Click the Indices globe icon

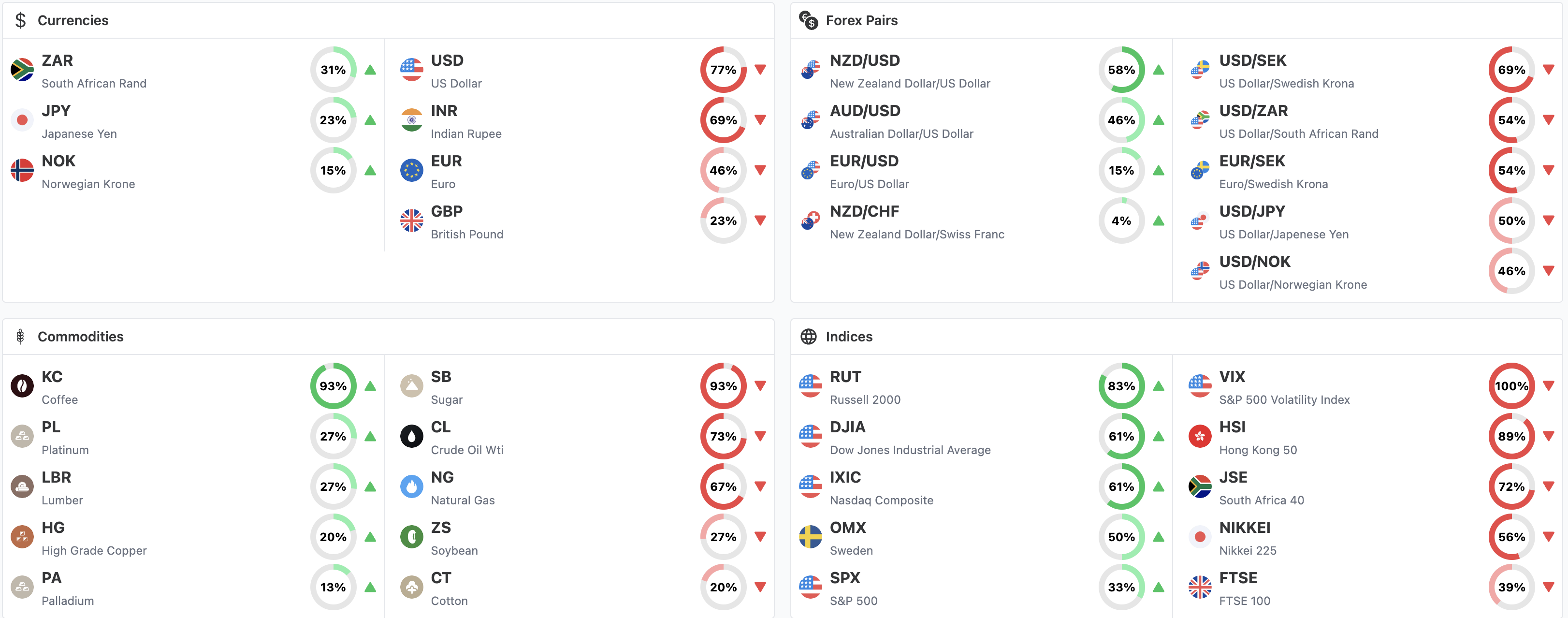(x=808, y=337)
